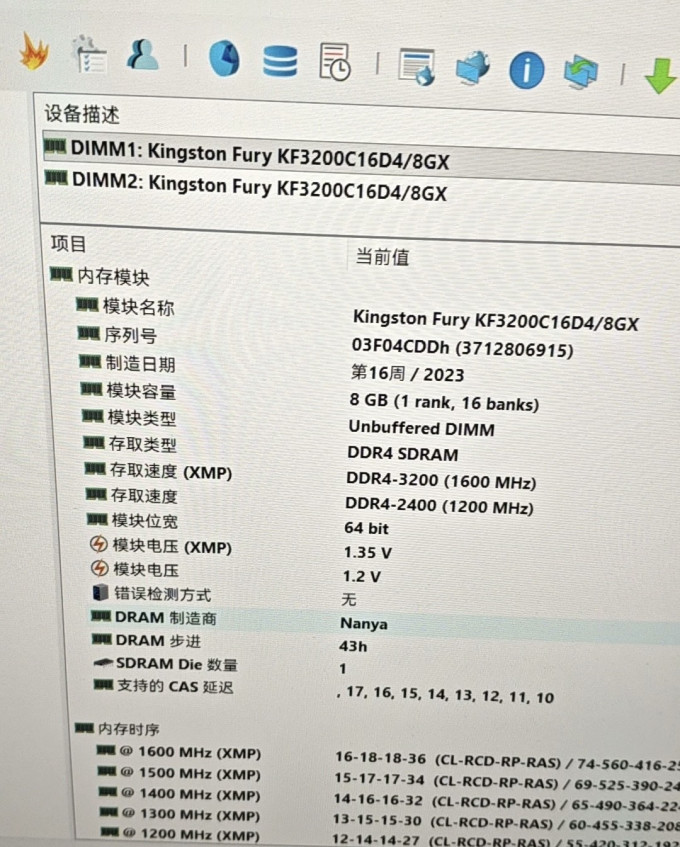
Task: Click the monitors with green refresh arrows
Action: point(581,72)
